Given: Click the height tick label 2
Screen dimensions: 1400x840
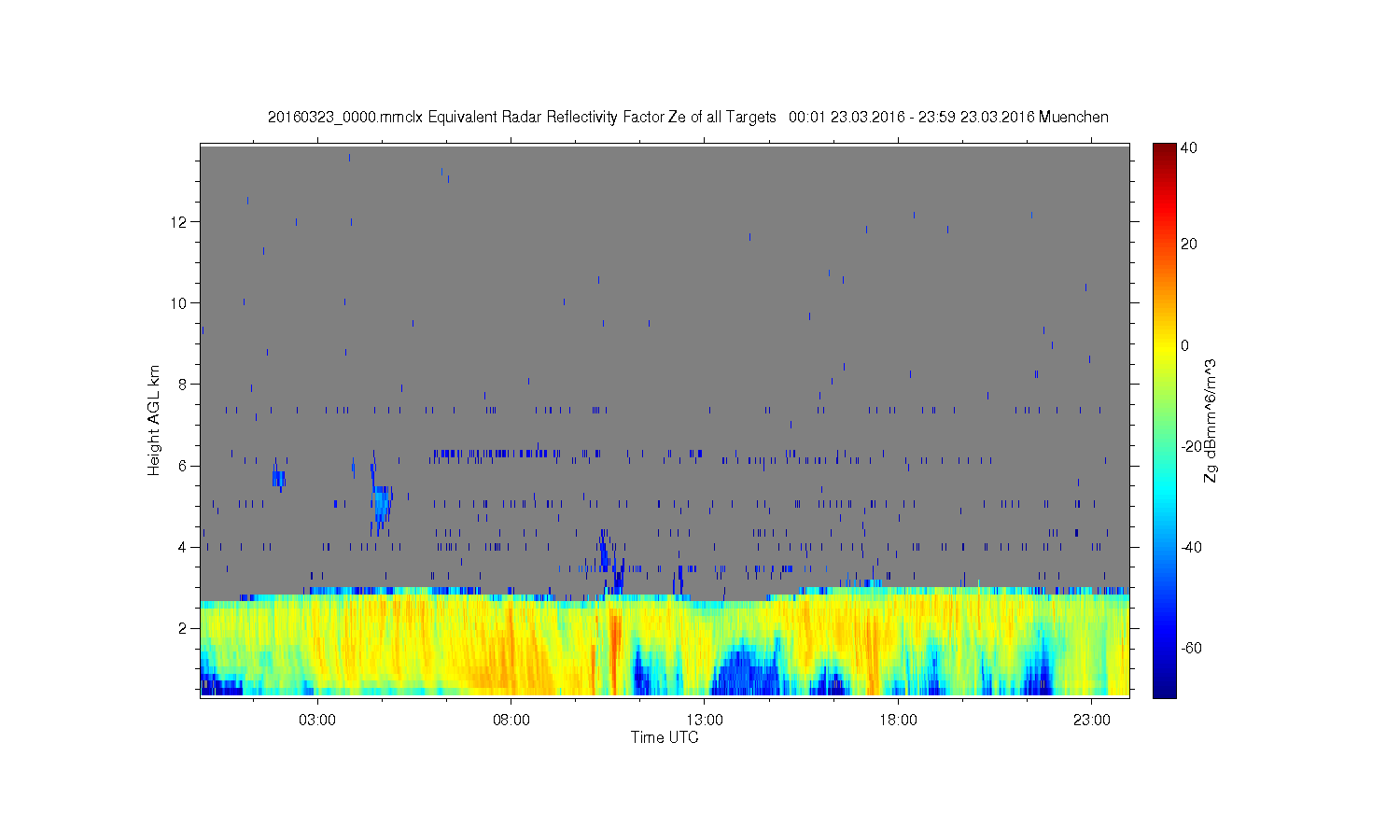Looking at the screenshot, I should [x=182, y=628].
